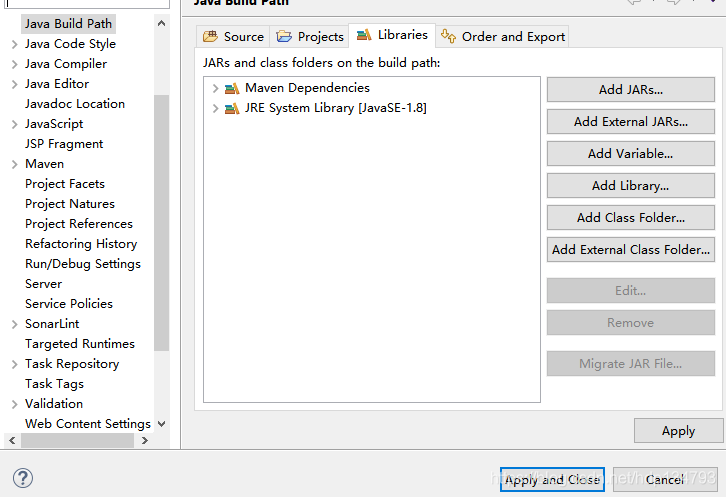Select Java Code Style in sidebar
The width and height of the screenshot is (726, 497).
coord(70,44)
